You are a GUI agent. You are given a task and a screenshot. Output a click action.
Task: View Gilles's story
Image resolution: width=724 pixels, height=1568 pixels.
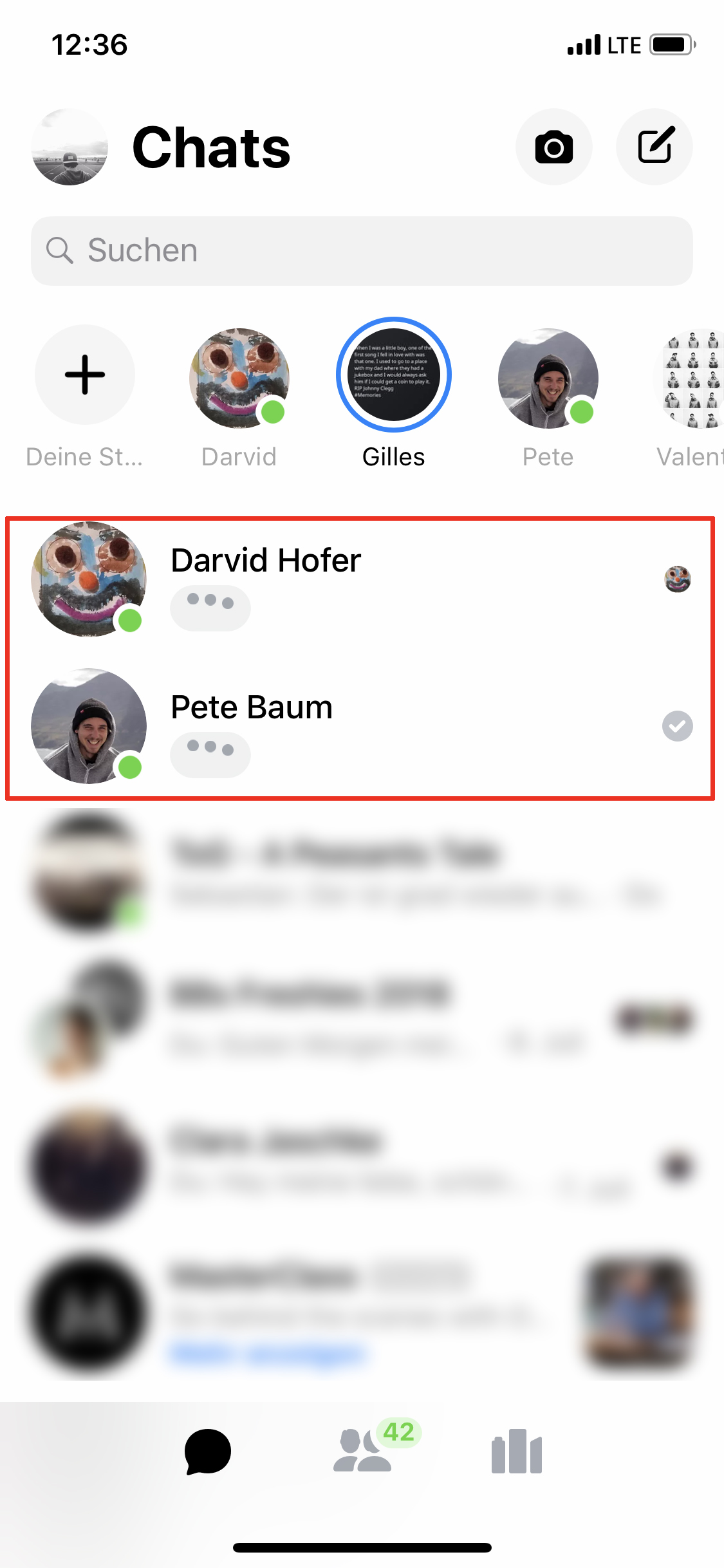pyautogui.click(x=394, y=375)
